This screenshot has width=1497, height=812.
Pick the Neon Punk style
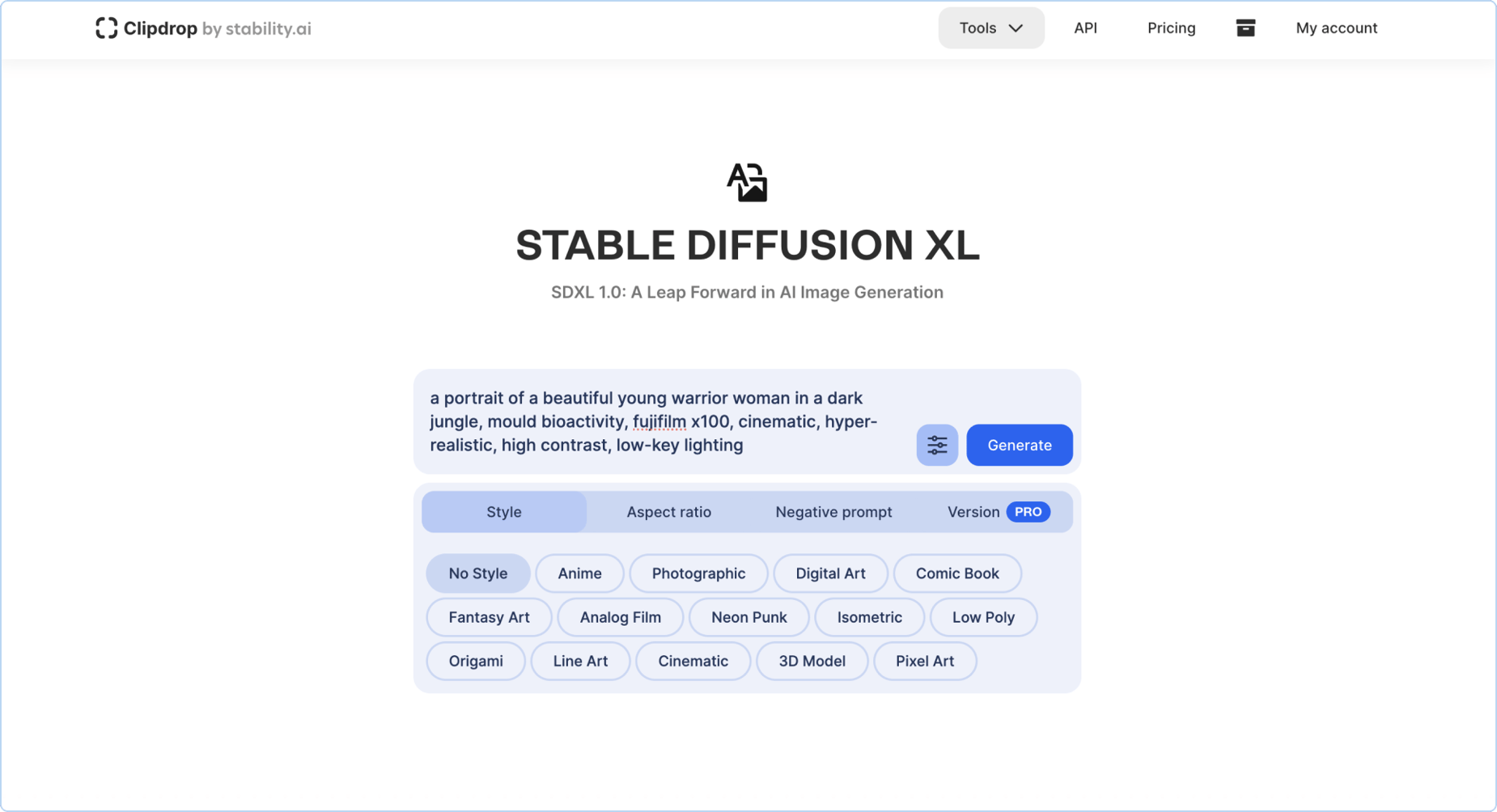(x=748, y=617)
